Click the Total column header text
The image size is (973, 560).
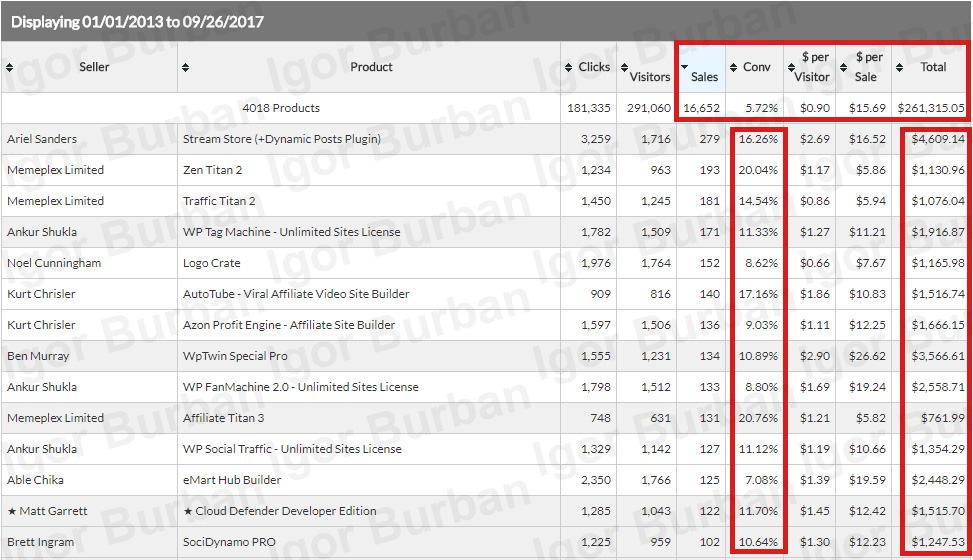tap(933, 67)
